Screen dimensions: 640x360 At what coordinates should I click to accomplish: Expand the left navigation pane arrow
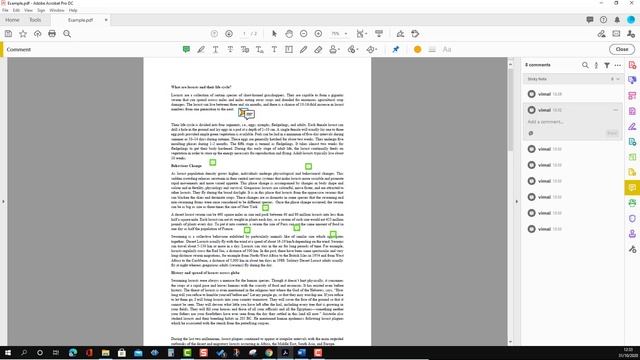tap(3, 201)
